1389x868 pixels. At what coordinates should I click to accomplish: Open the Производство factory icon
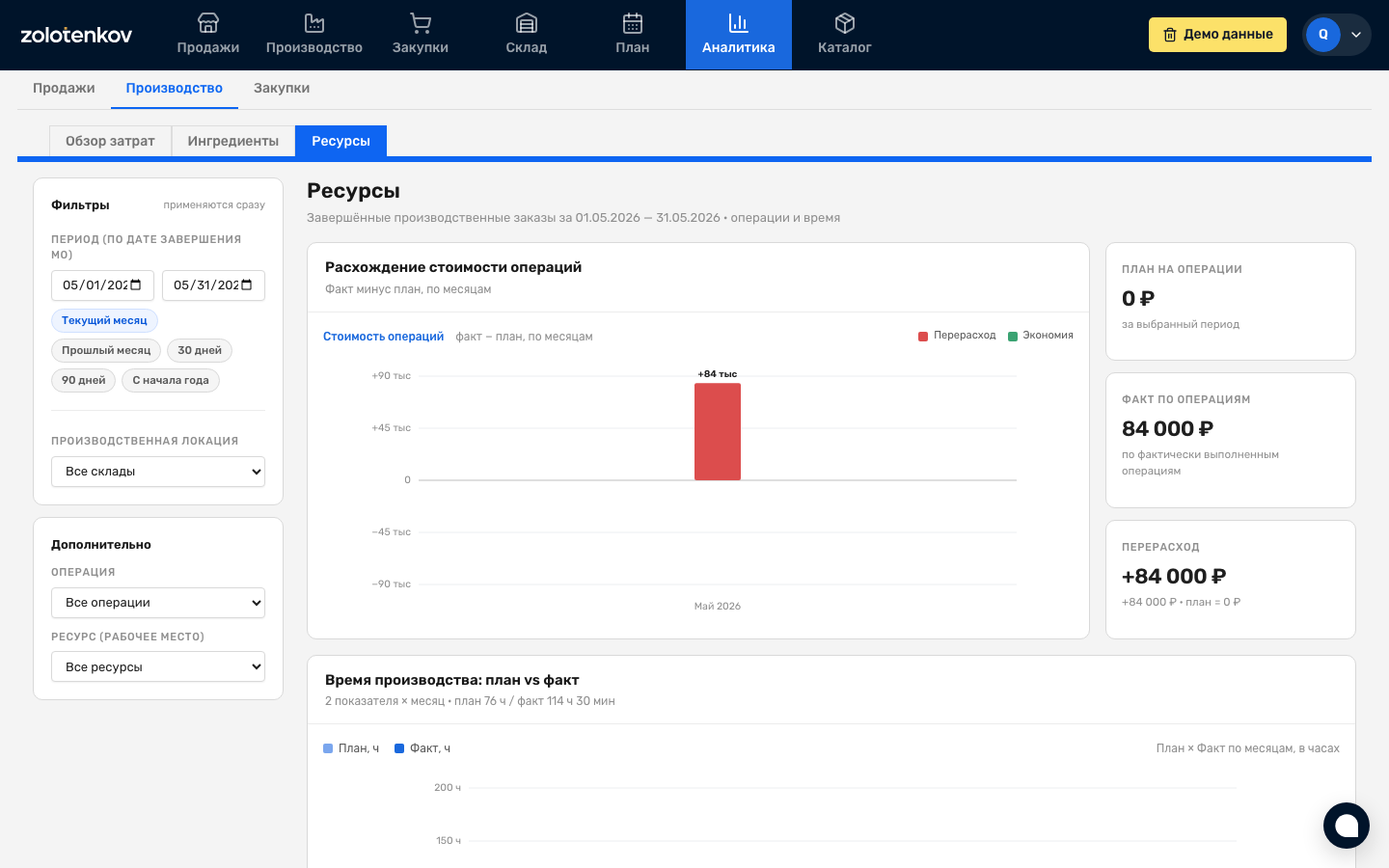314,23
